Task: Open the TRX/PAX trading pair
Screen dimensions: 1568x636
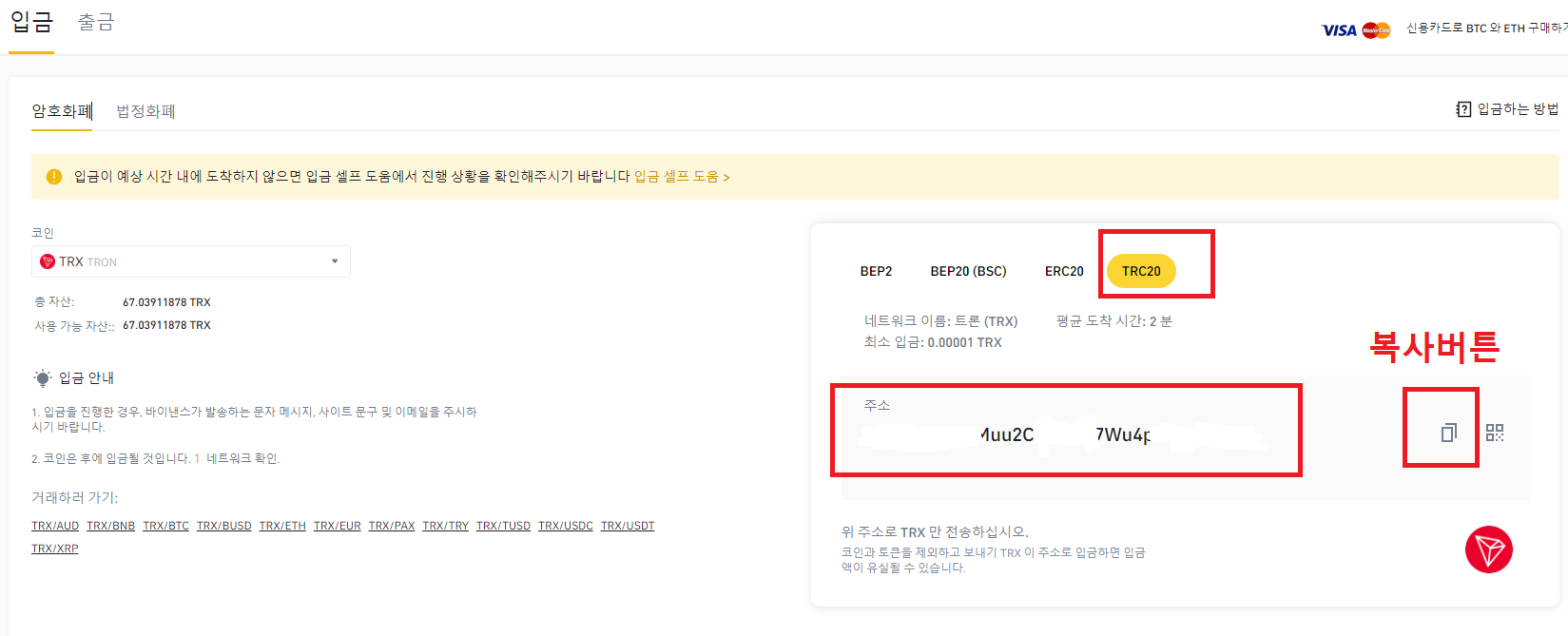Action: point(392,526)
